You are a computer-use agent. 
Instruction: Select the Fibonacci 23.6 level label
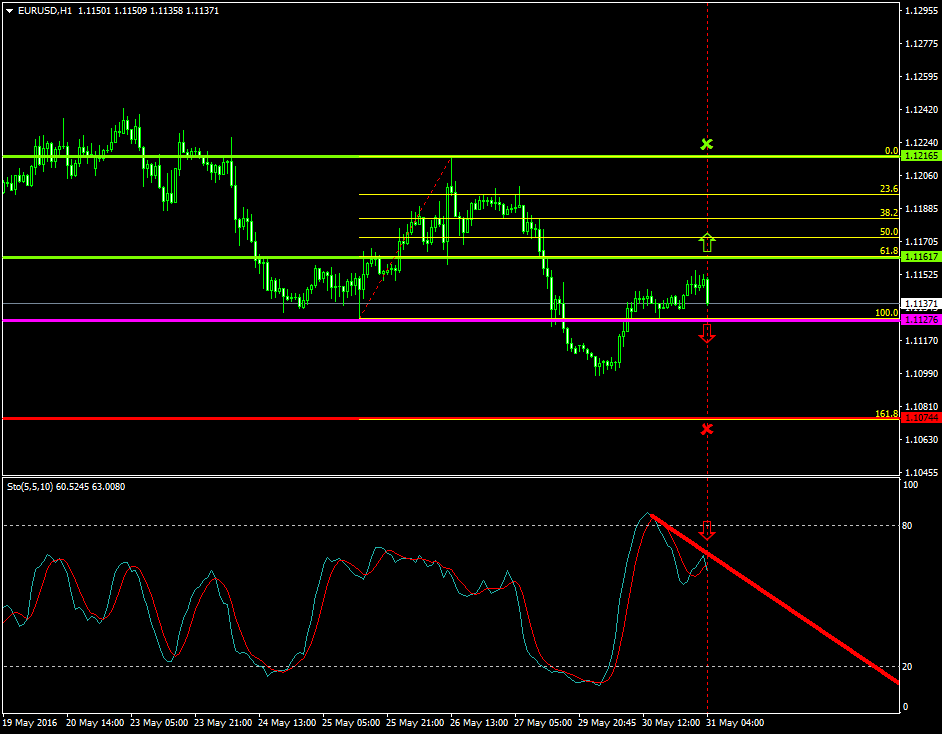888,188
